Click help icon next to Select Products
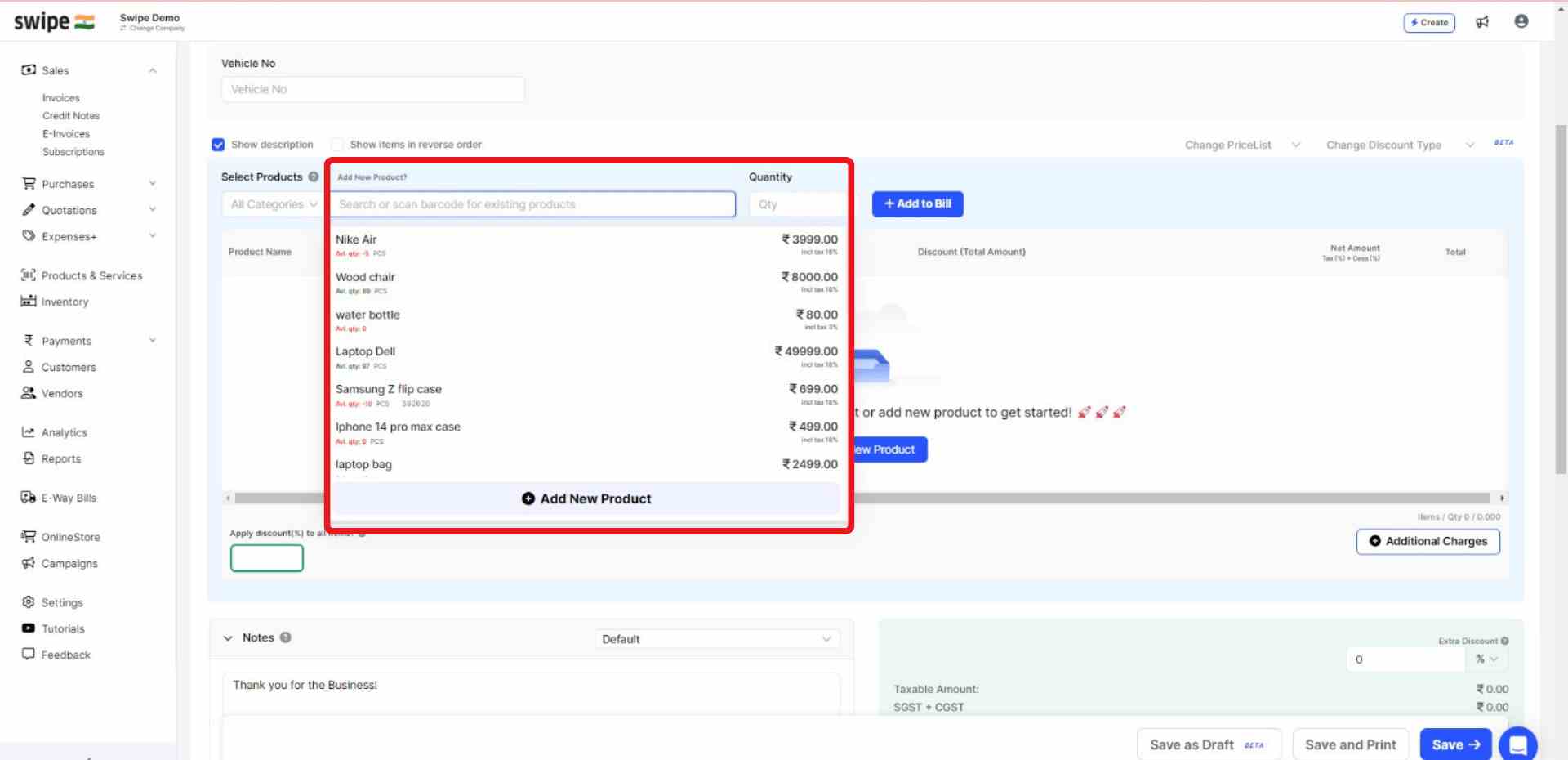 pos(314,177)
